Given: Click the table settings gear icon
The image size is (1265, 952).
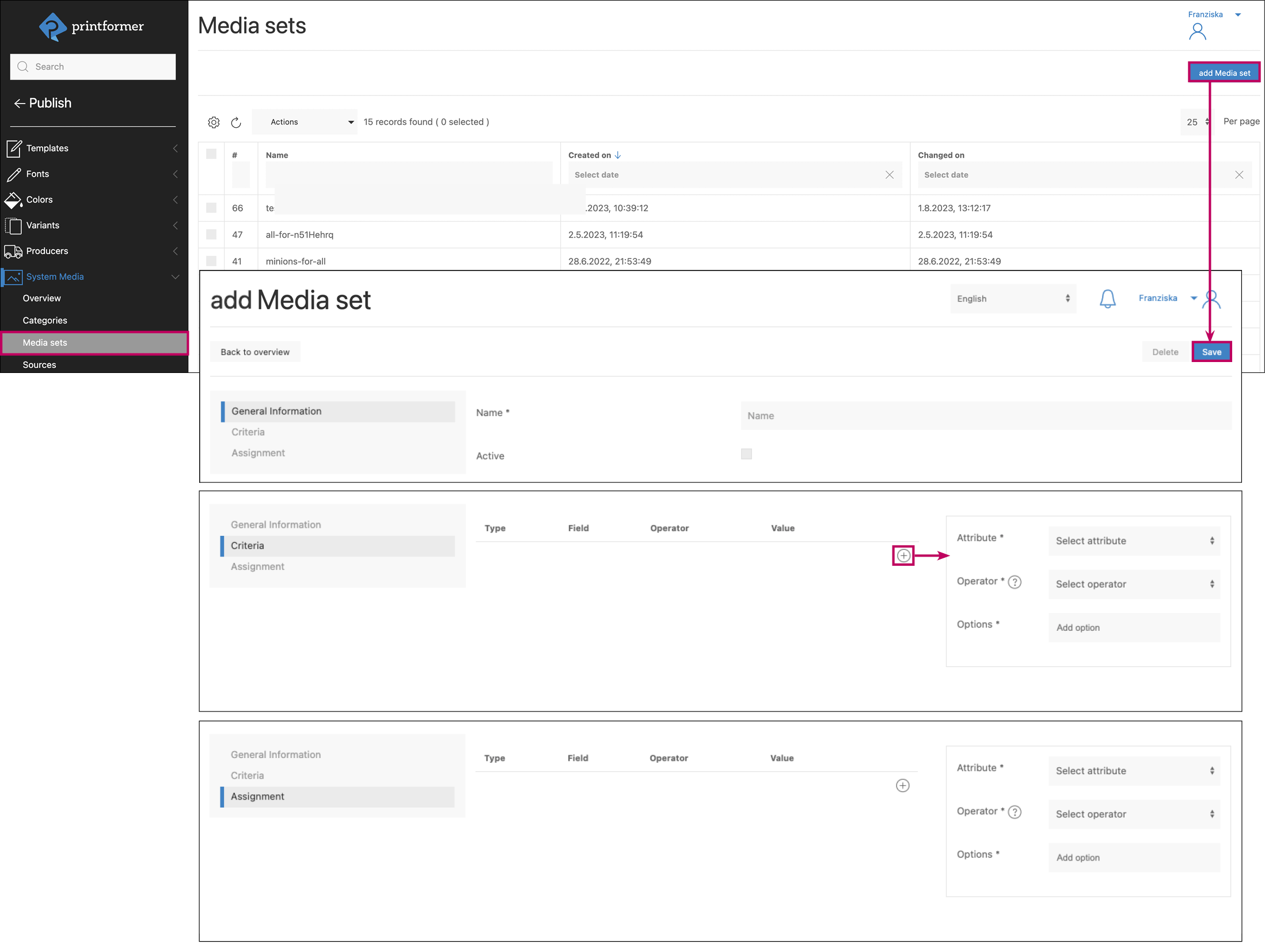Looking at the screenshot, I should pyautogui.click(x=214, y=122).
